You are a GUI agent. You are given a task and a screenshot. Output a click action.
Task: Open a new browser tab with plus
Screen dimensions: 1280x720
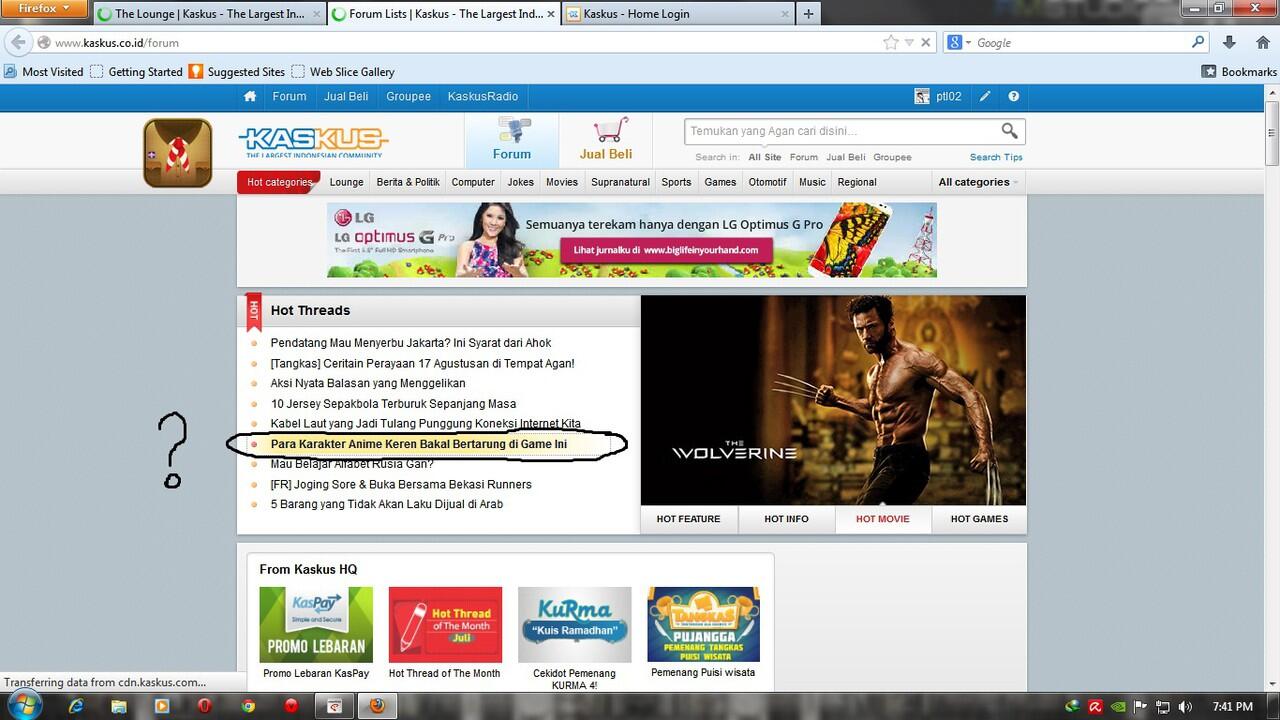pos(808,14)
